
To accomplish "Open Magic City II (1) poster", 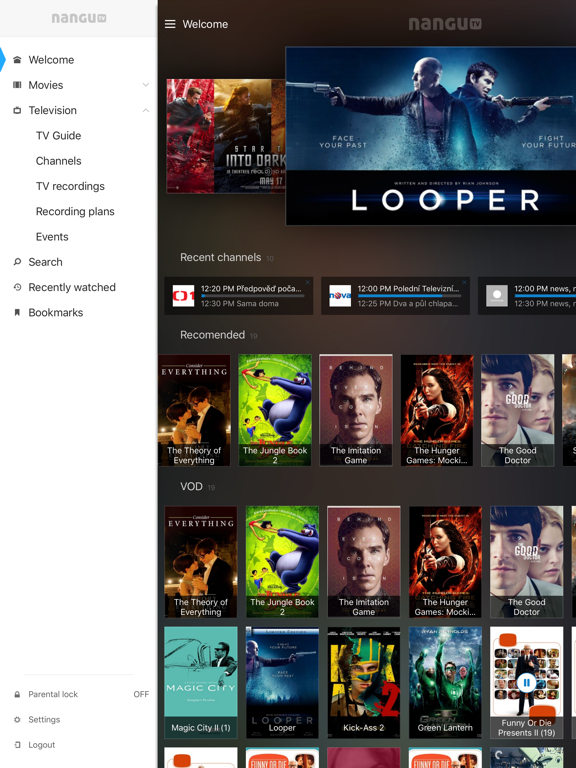I will 201,682.
